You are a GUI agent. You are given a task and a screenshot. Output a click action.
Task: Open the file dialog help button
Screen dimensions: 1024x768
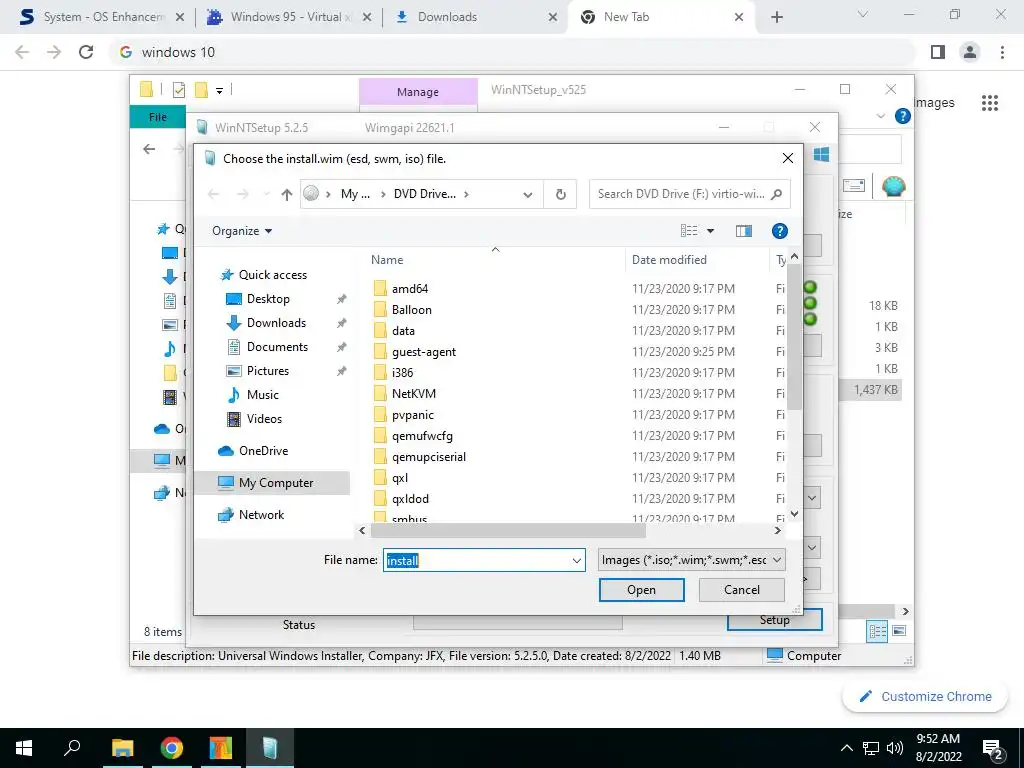779,231
